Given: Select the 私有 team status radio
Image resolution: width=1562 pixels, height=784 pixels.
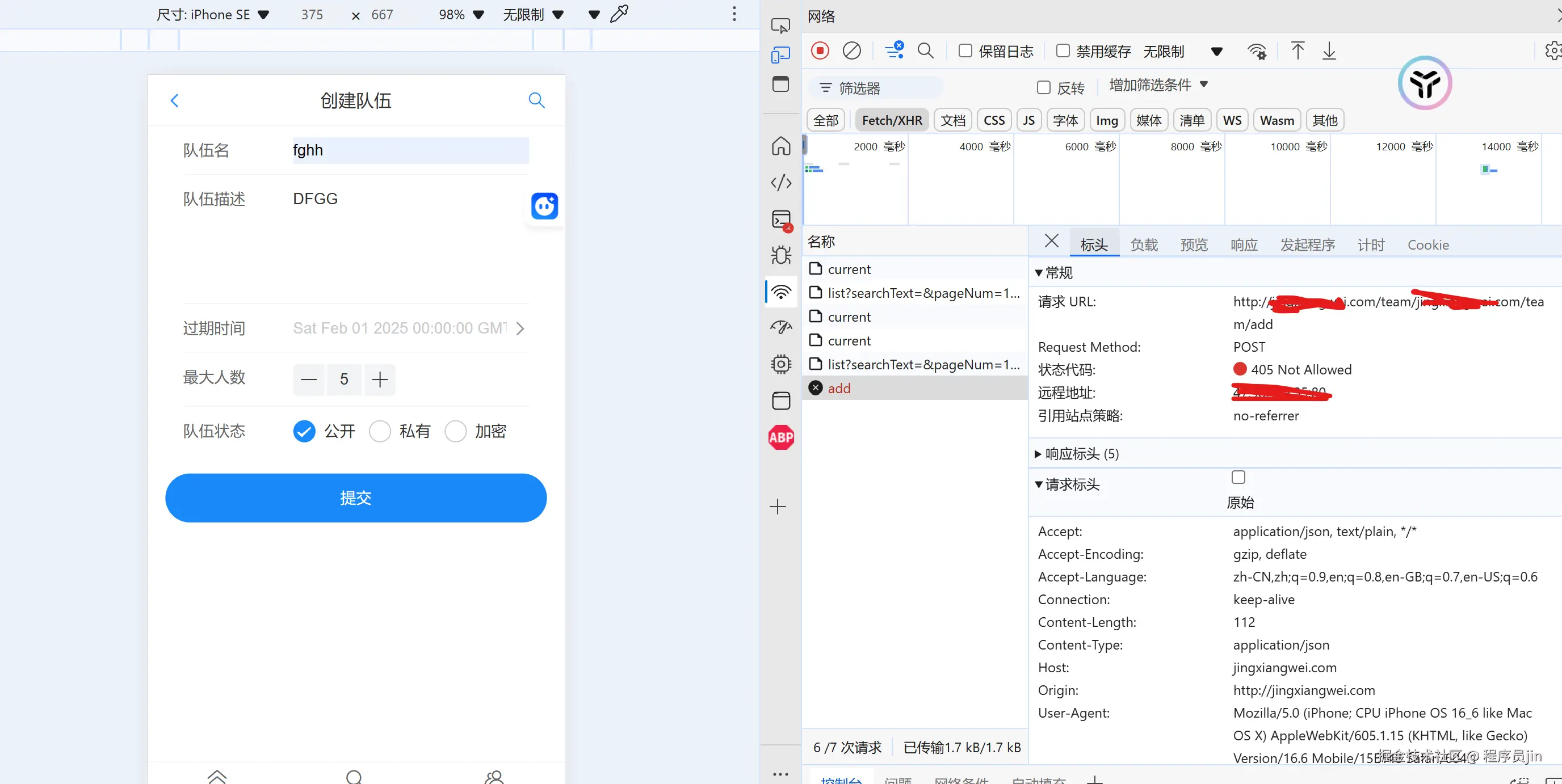Looking at the screenshot, I should (380, 431).
